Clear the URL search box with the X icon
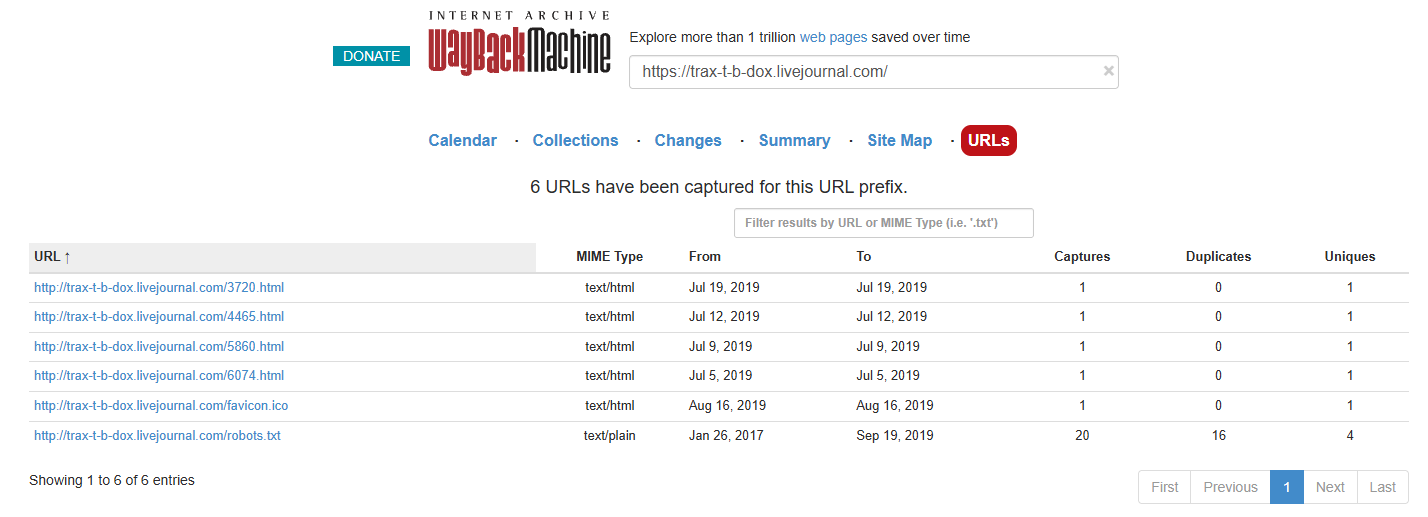Viewport: 1428px width, 517px height. [1108, 71]
